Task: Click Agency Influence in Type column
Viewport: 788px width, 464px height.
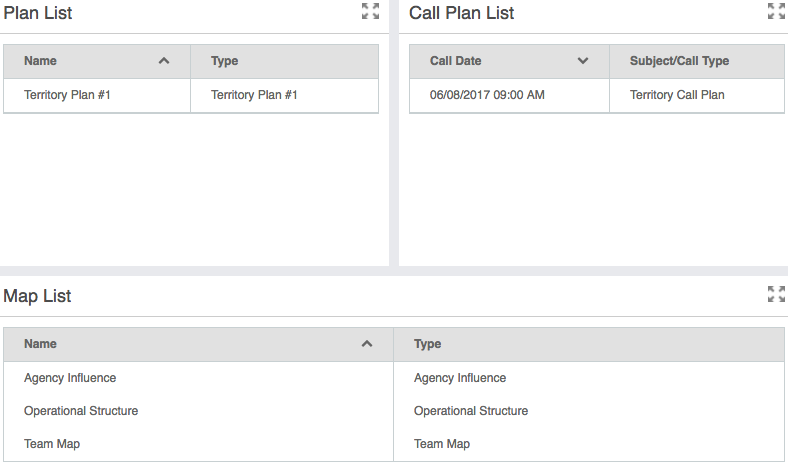Action: pos(460,378)
